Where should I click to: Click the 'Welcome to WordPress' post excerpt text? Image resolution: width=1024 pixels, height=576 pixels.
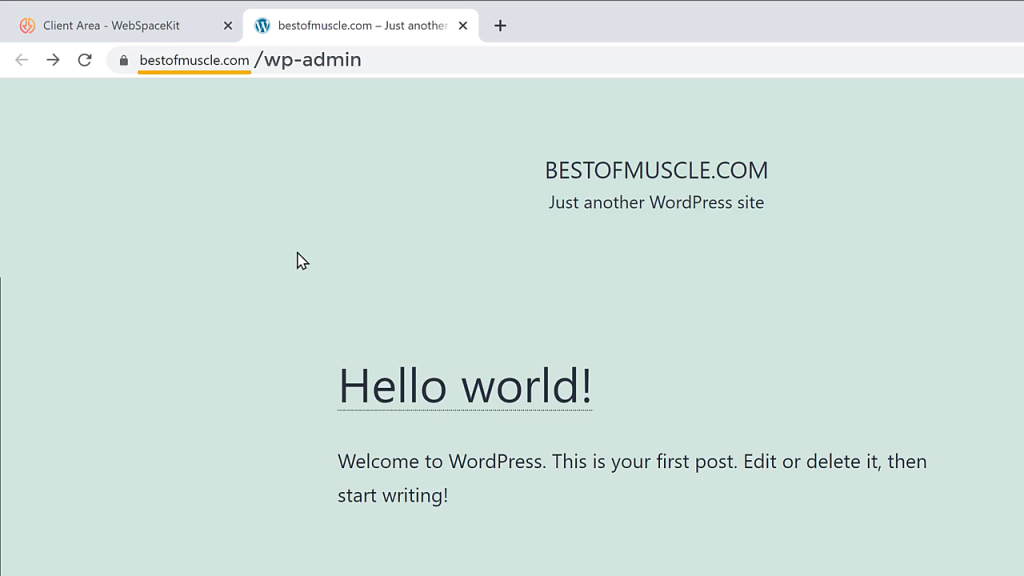(x=632, y=478)
